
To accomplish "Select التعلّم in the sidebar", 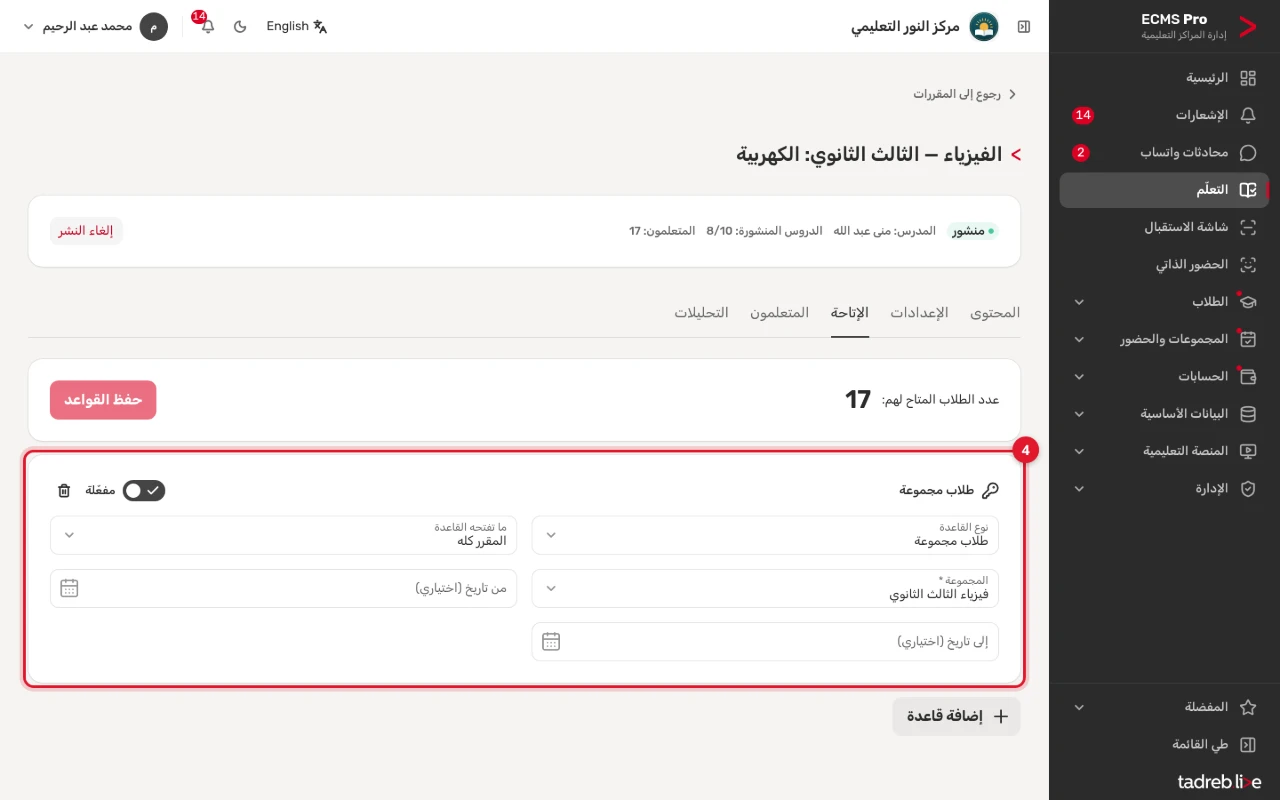I will tap(1165, 190).
